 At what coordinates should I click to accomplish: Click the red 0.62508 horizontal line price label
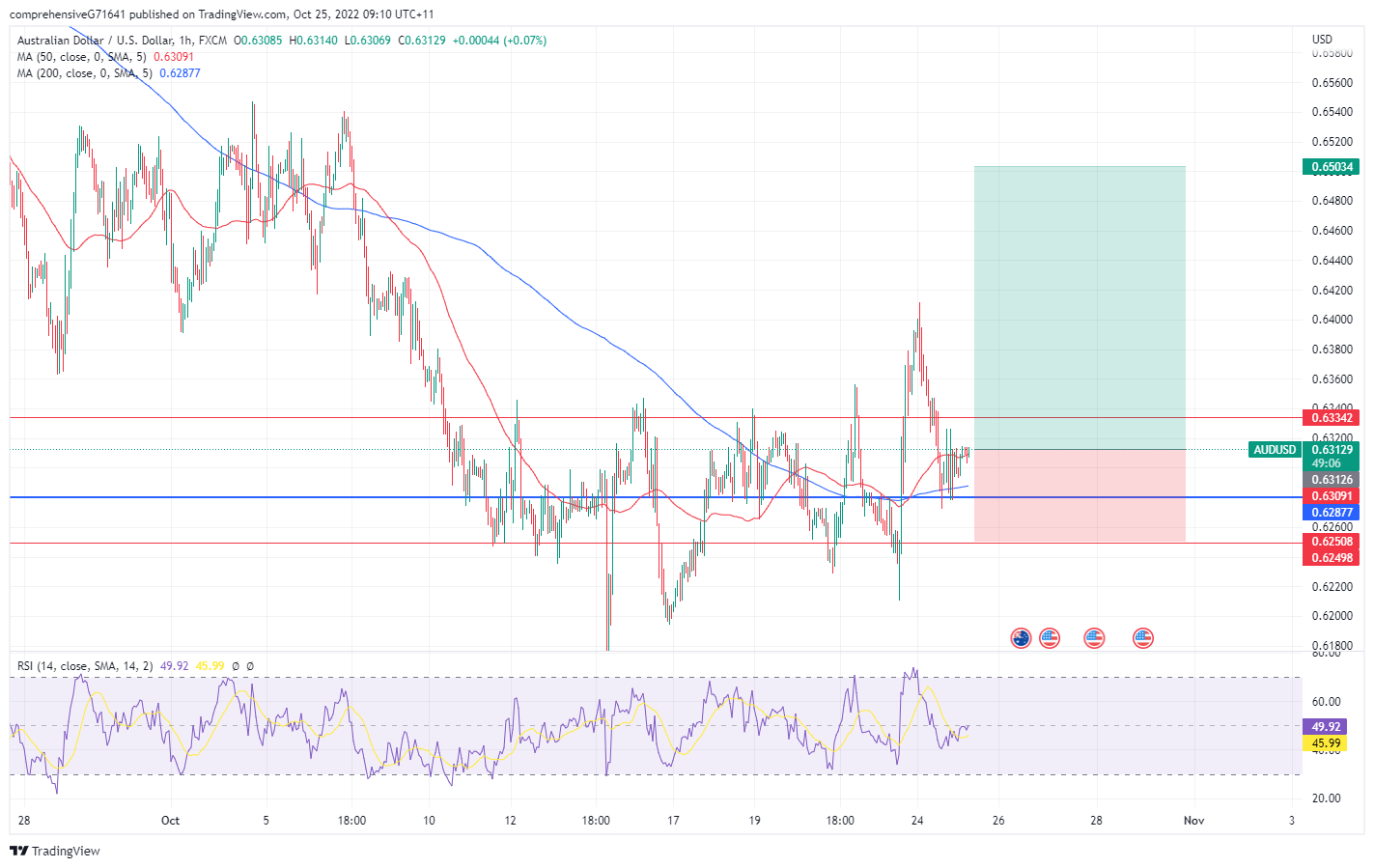click(x=1331, y=542)
